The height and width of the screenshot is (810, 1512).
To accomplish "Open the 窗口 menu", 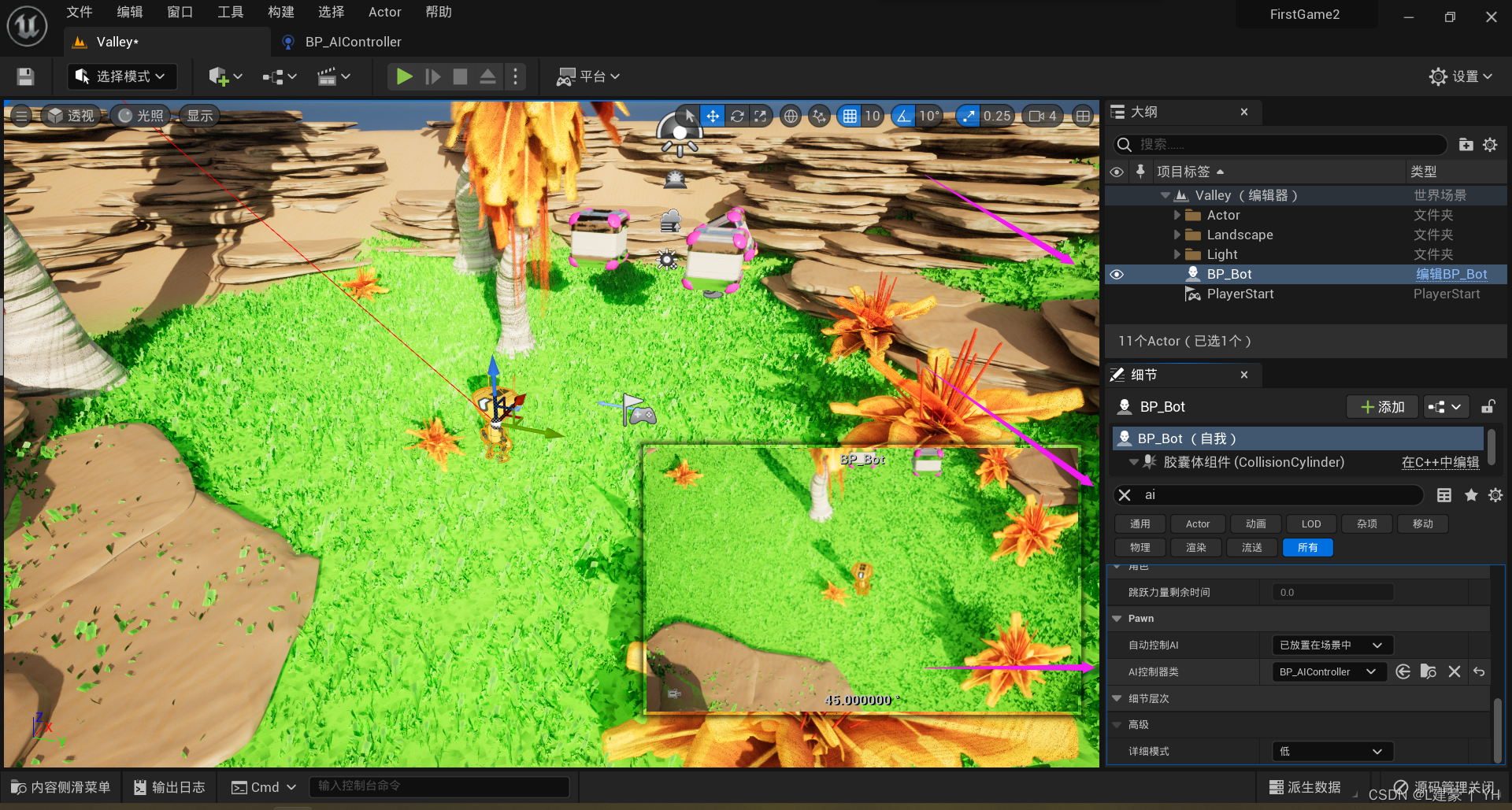I will tap(180, 12).
